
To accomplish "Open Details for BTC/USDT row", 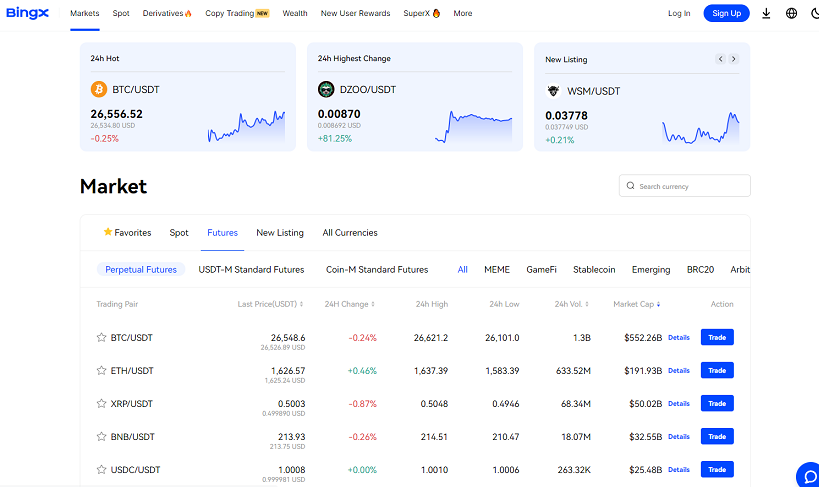I will 678,338.
